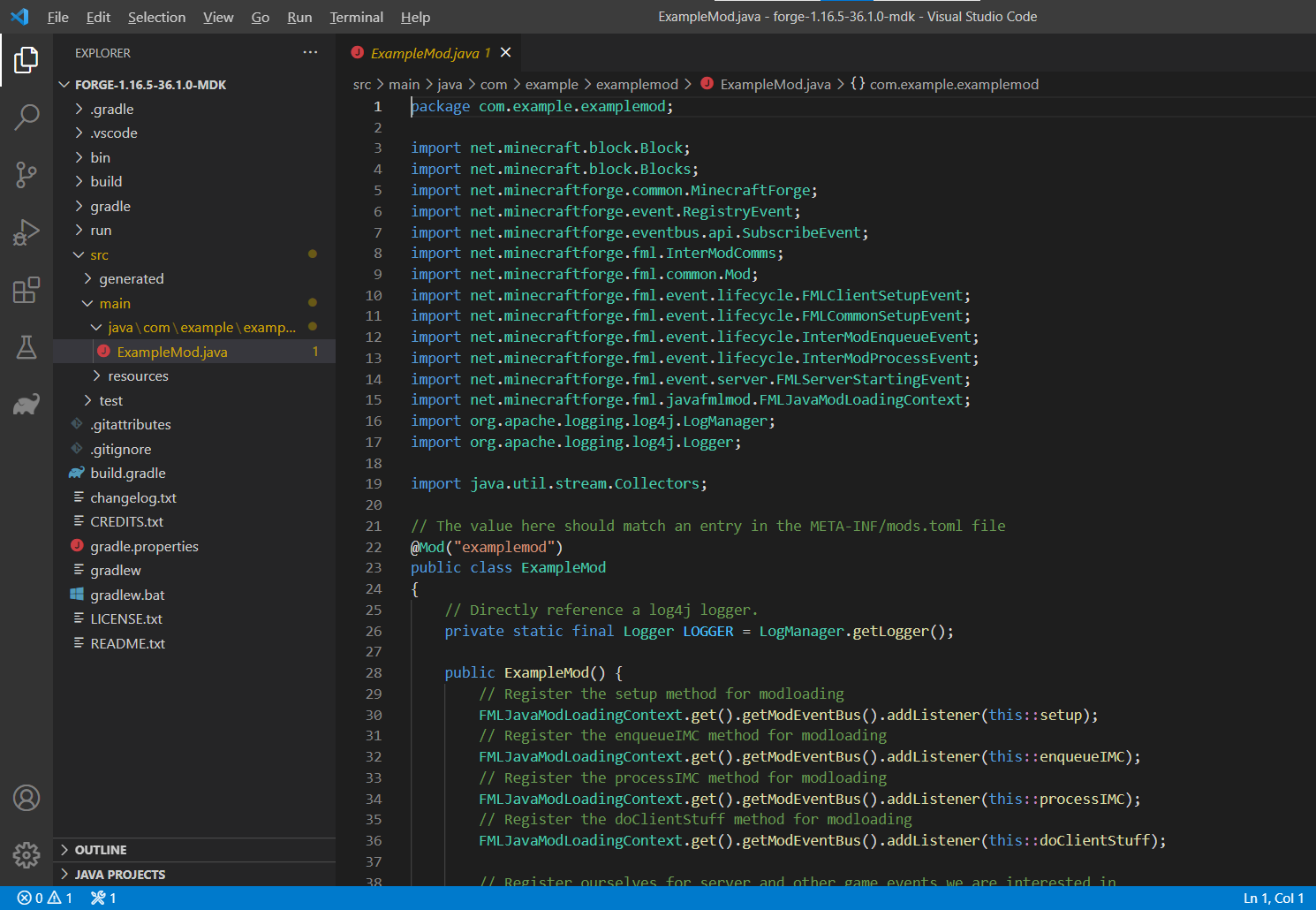
Task: Click the Explorer more actions ellipsis
Action: pos(310,53)
